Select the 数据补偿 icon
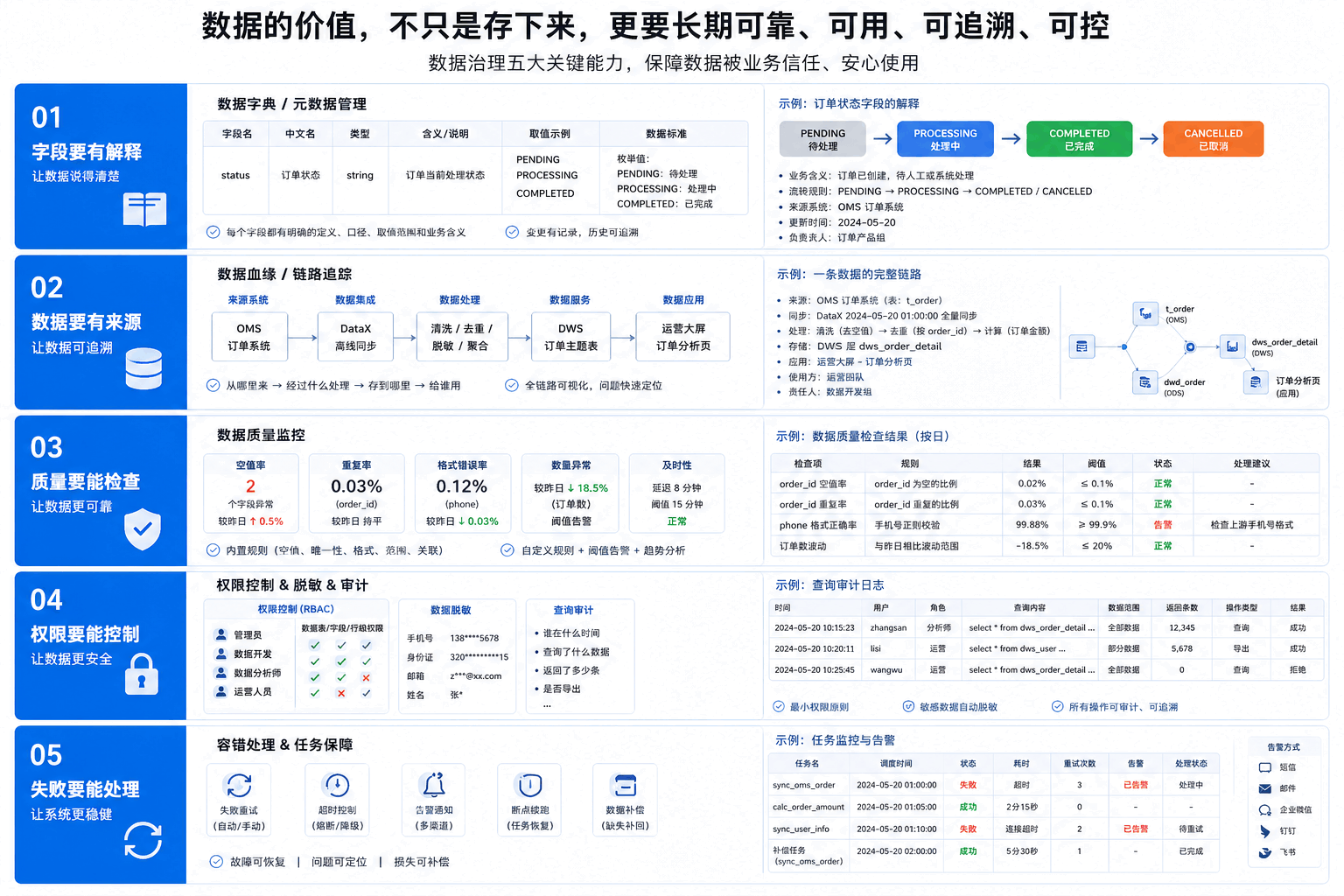1344x896 pixels. [x=625, y=785]
